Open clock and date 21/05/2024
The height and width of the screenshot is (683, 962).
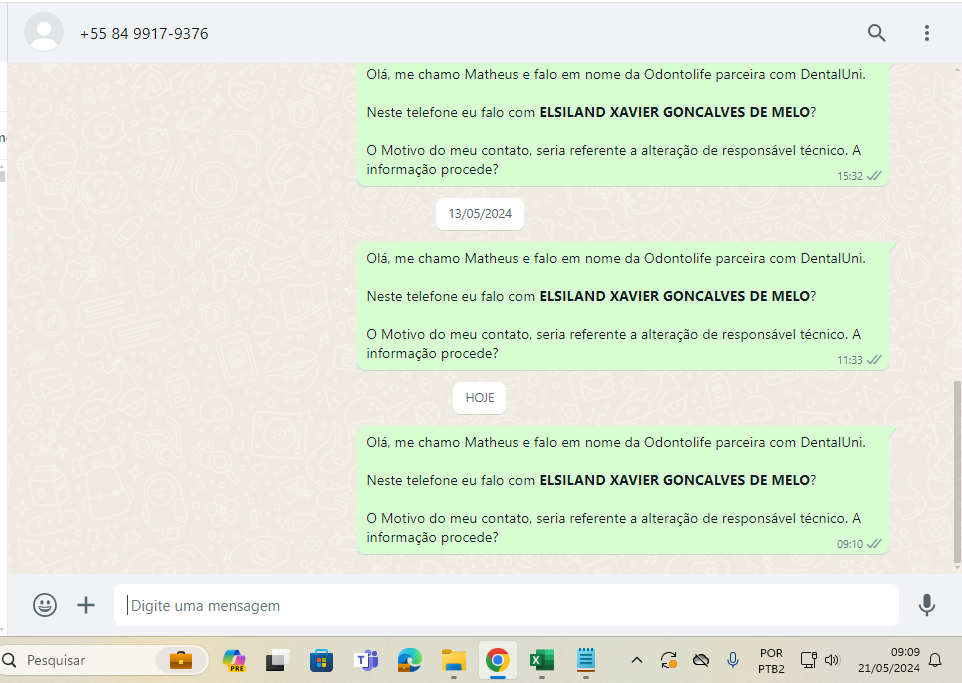coord(888,660)
